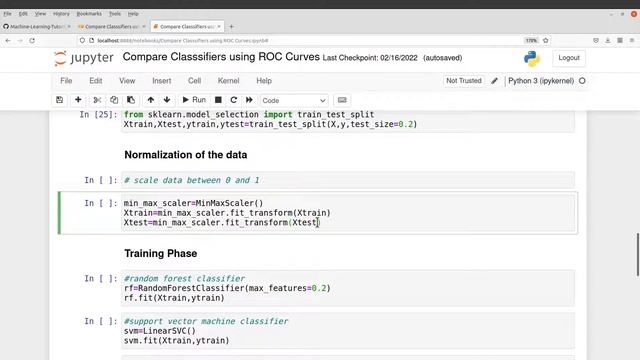Click the site info shield icon in address bar
This screenshot has height=360, width=640.
pyautogui.click(x=82, y=40)
